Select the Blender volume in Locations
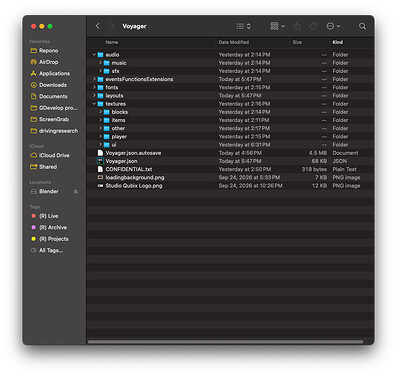 (49, 191)
